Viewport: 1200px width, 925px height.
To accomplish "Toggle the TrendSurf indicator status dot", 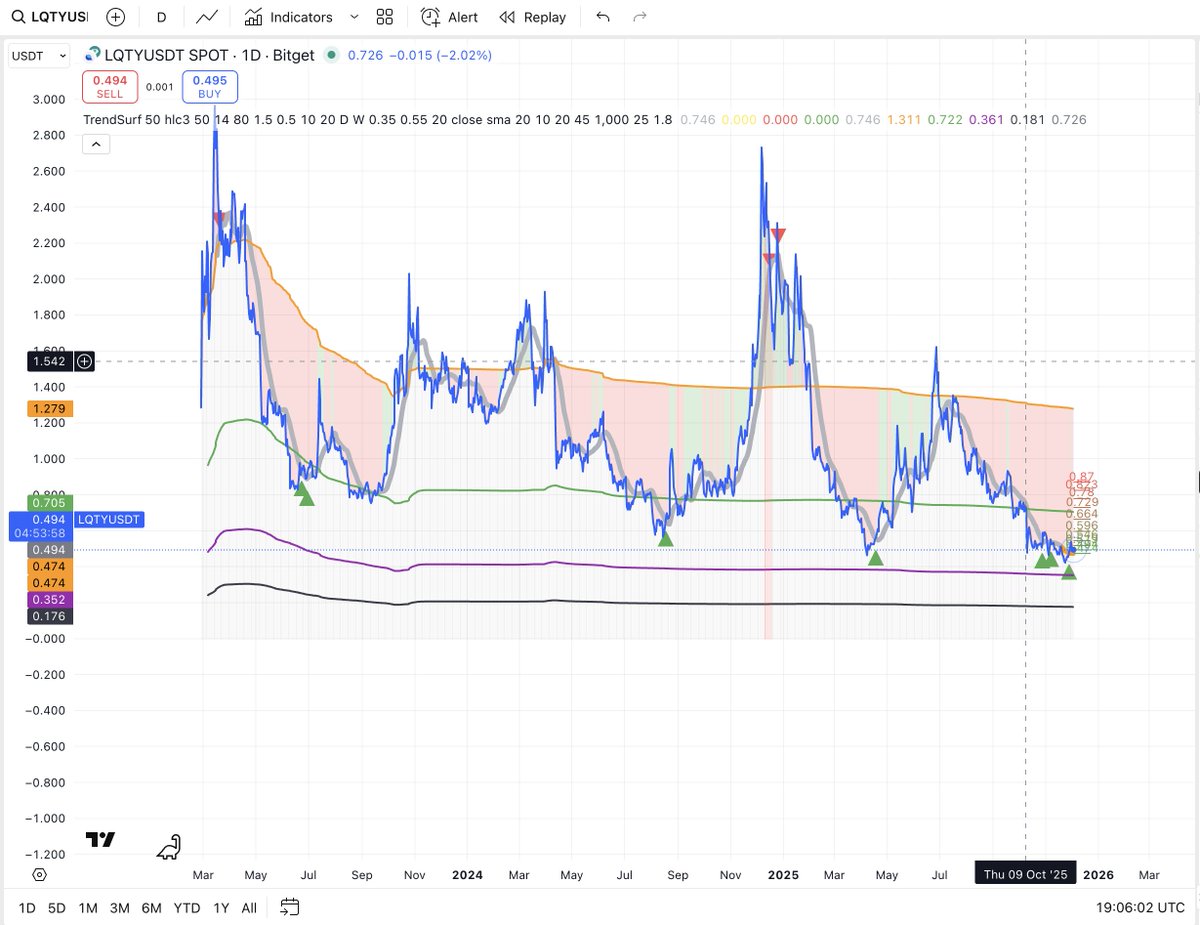I will [330, 55].
